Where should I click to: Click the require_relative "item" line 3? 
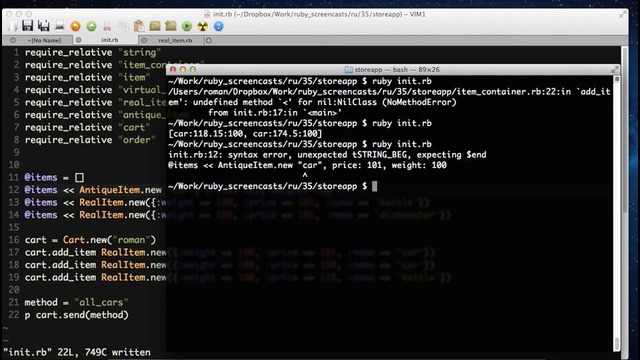pyautogui.click(x=87, y=77)
